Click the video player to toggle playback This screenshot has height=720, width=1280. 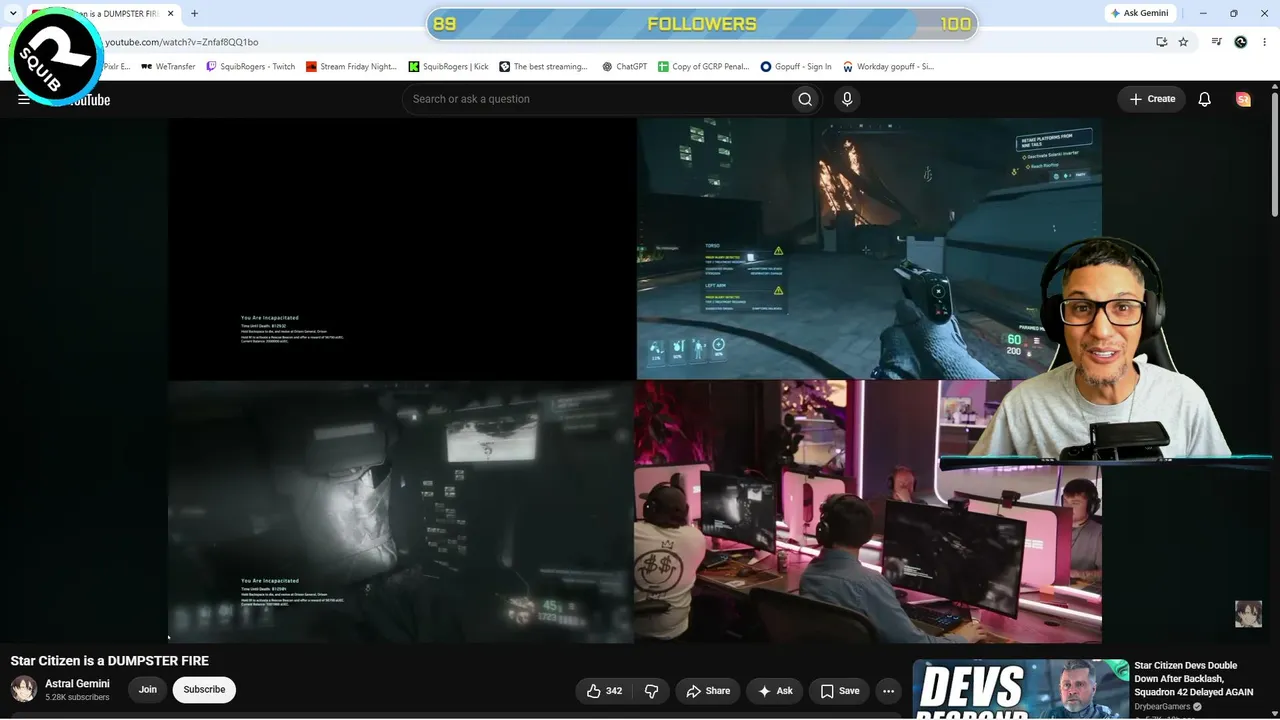point(635,380)
